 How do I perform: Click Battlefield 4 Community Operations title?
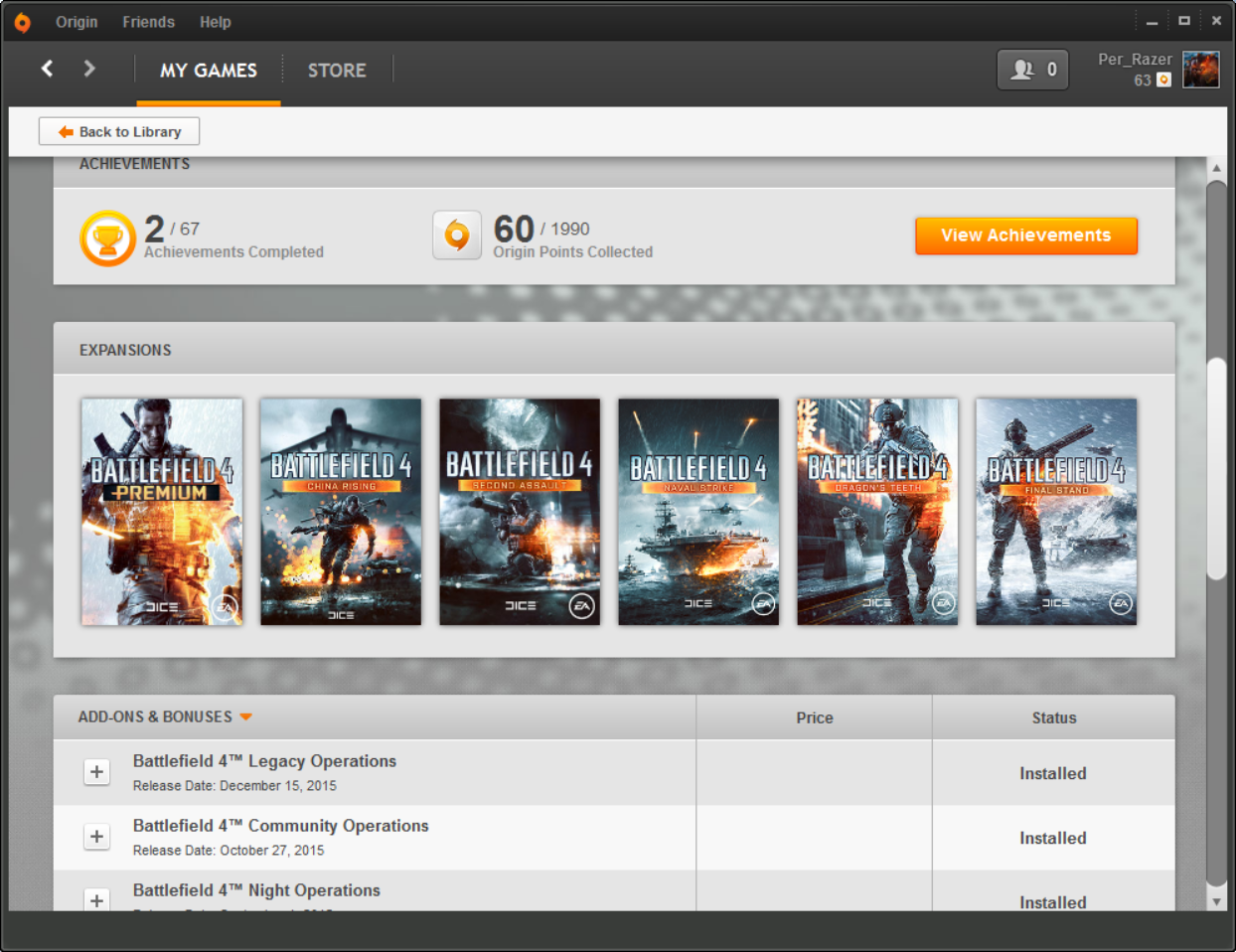[281, 826]
